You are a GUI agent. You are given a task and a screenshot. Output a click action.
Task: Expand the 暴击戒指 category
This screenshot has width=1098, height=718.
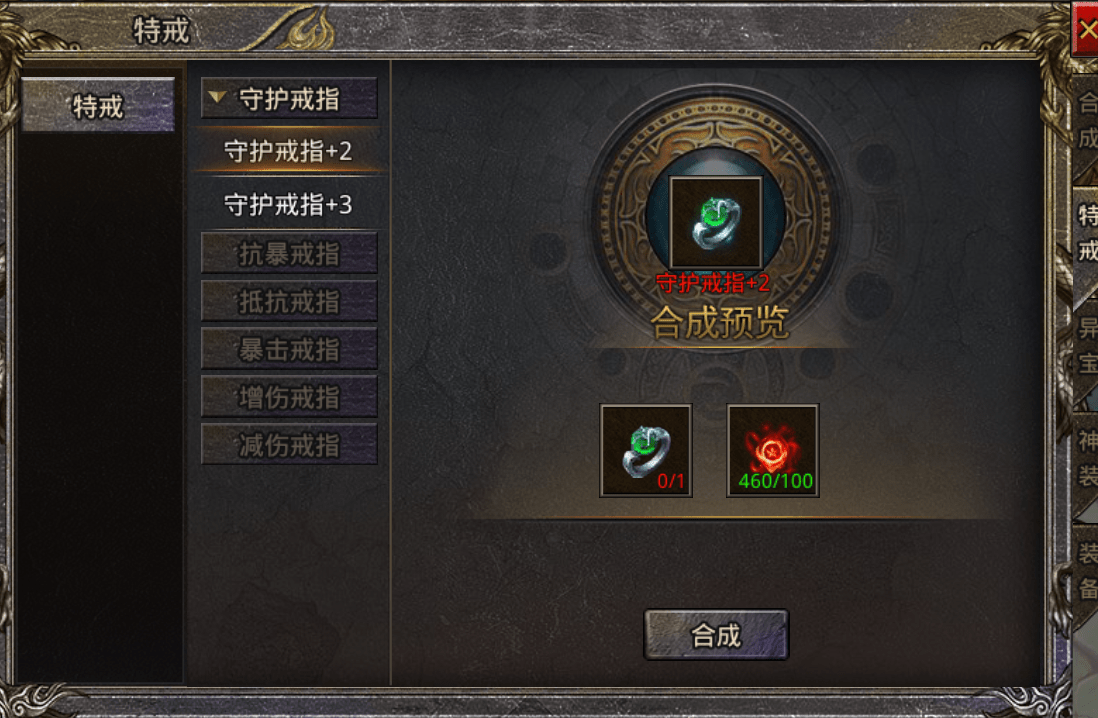[x=289, y=349]
